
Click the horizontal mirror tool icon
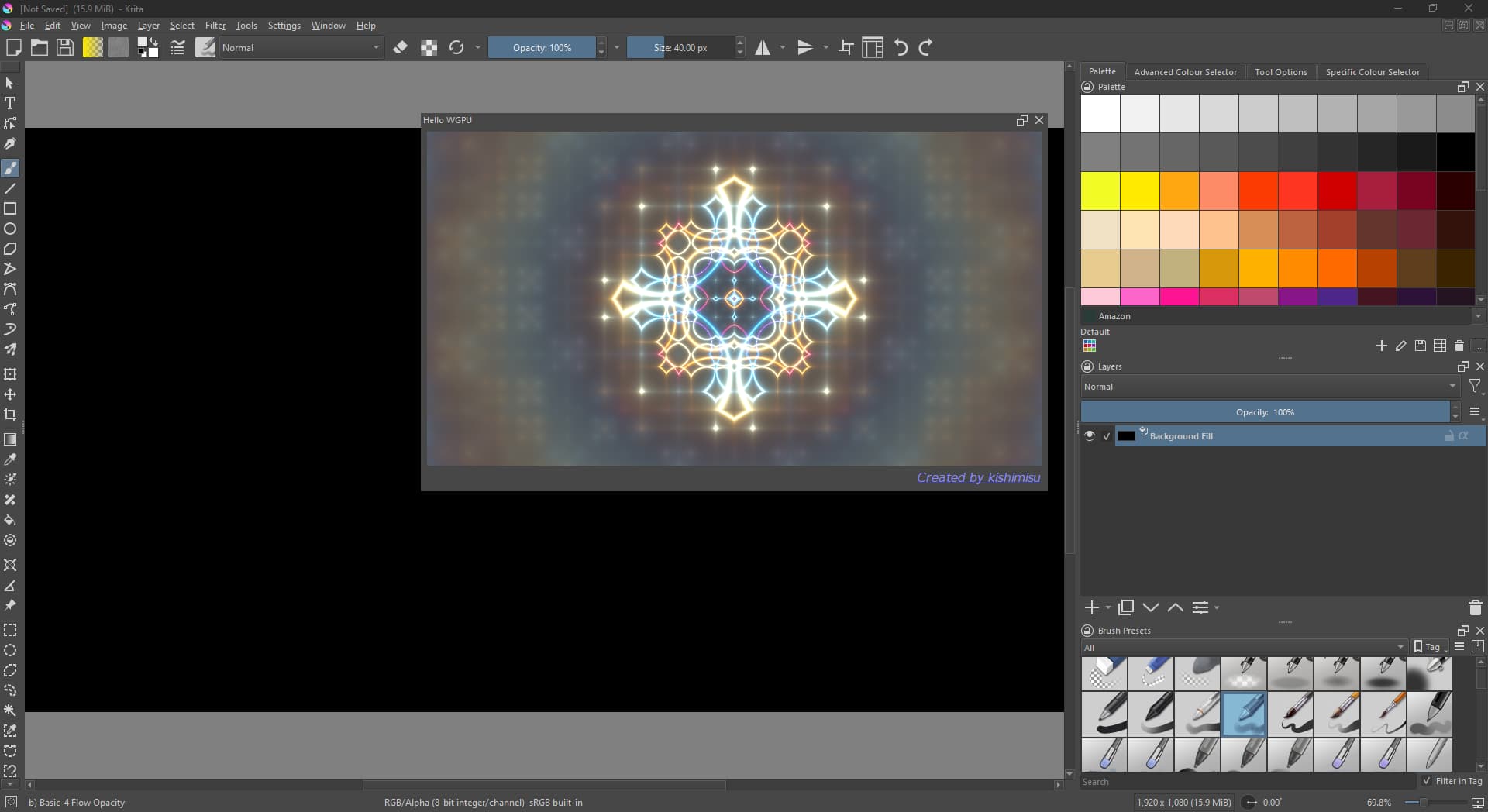(x=763, y=48)
